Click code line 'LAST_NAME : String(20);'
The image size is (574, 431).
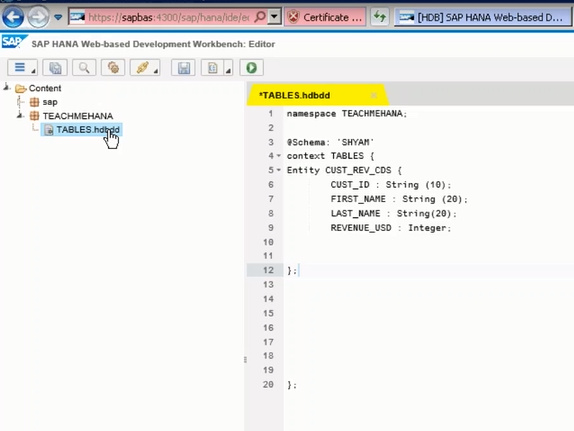[394, 213]
